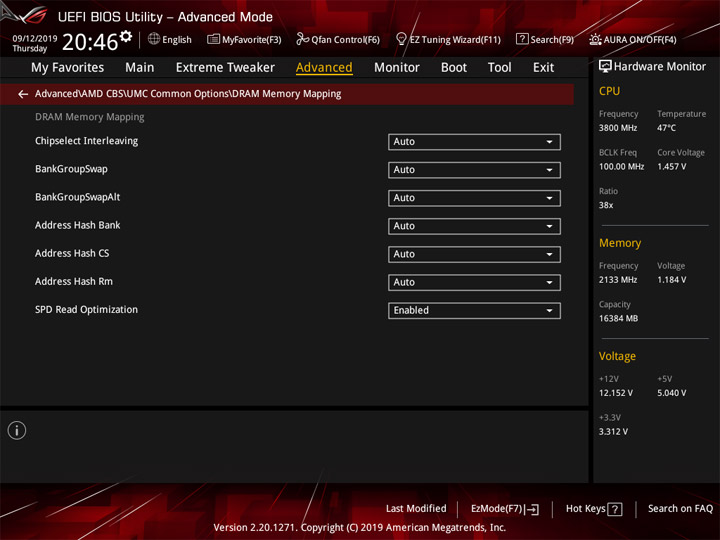Click the info icon in the help area
This screenshot has width=720, height=540.
(17, 430)
